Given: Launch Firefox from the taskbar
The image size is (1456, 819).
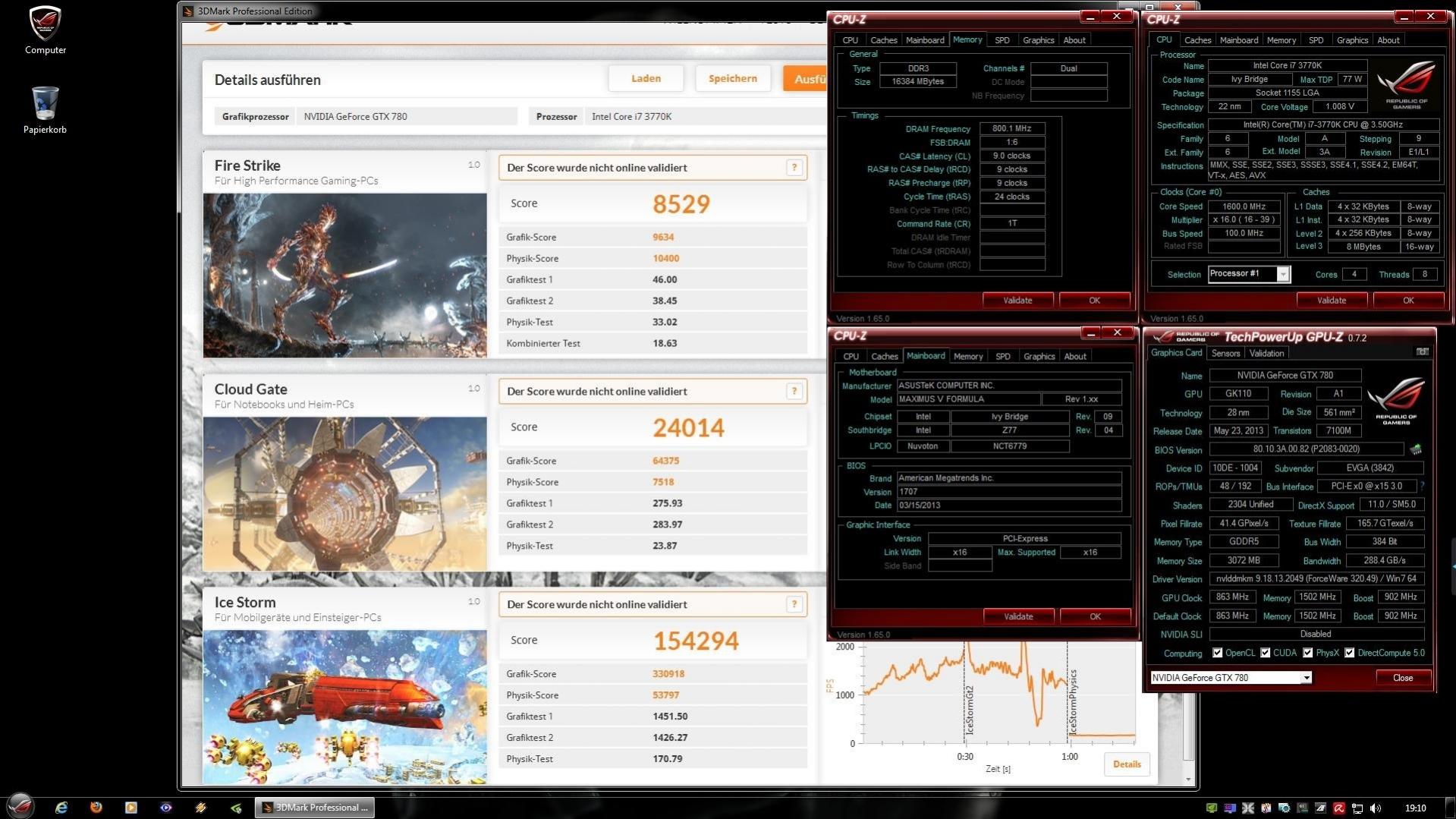Looking at the screenshot, I should coord(96,808).
